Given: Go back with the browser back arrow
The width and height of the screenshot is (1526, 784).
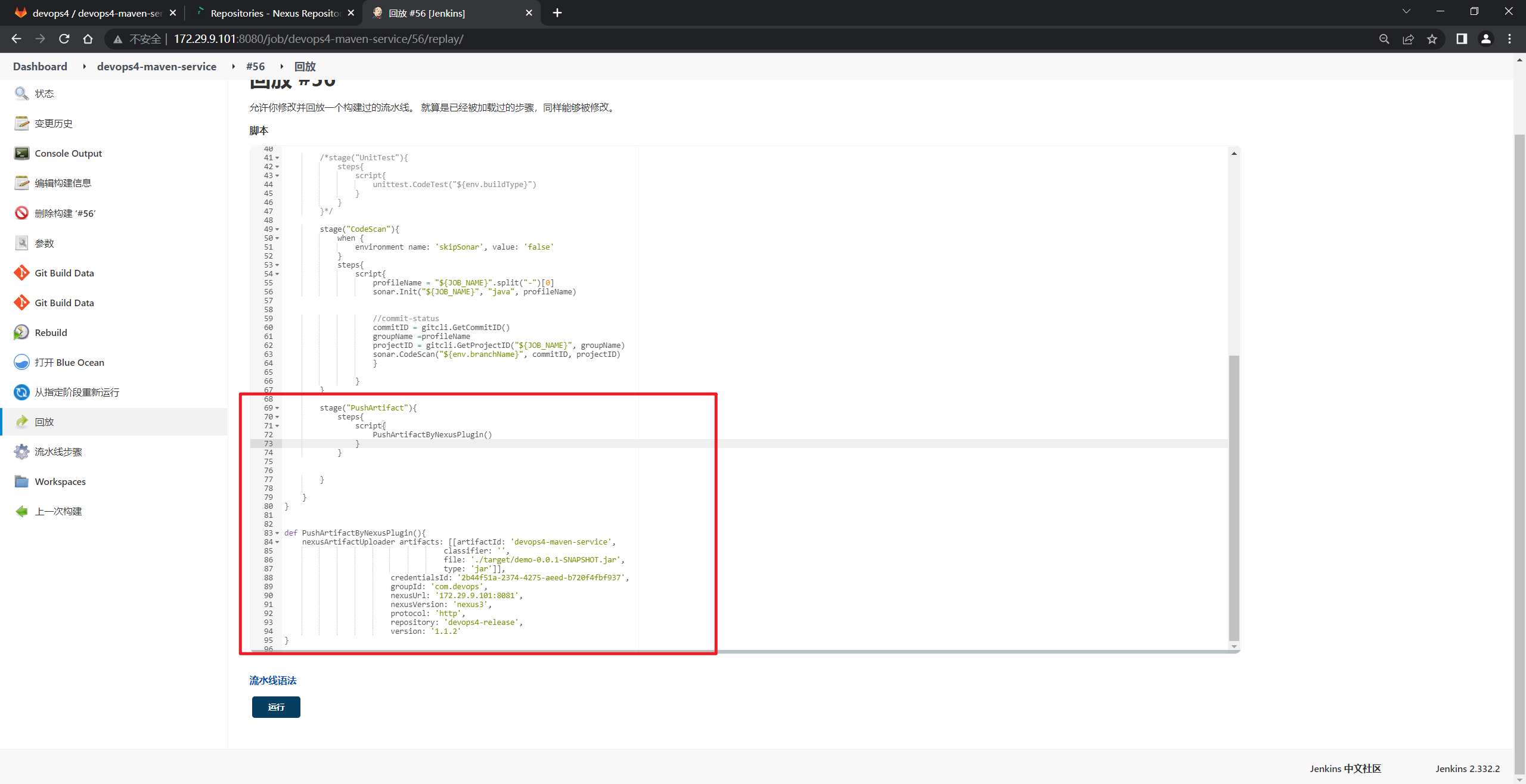Looking at the screenshot, I should [16, 39].
